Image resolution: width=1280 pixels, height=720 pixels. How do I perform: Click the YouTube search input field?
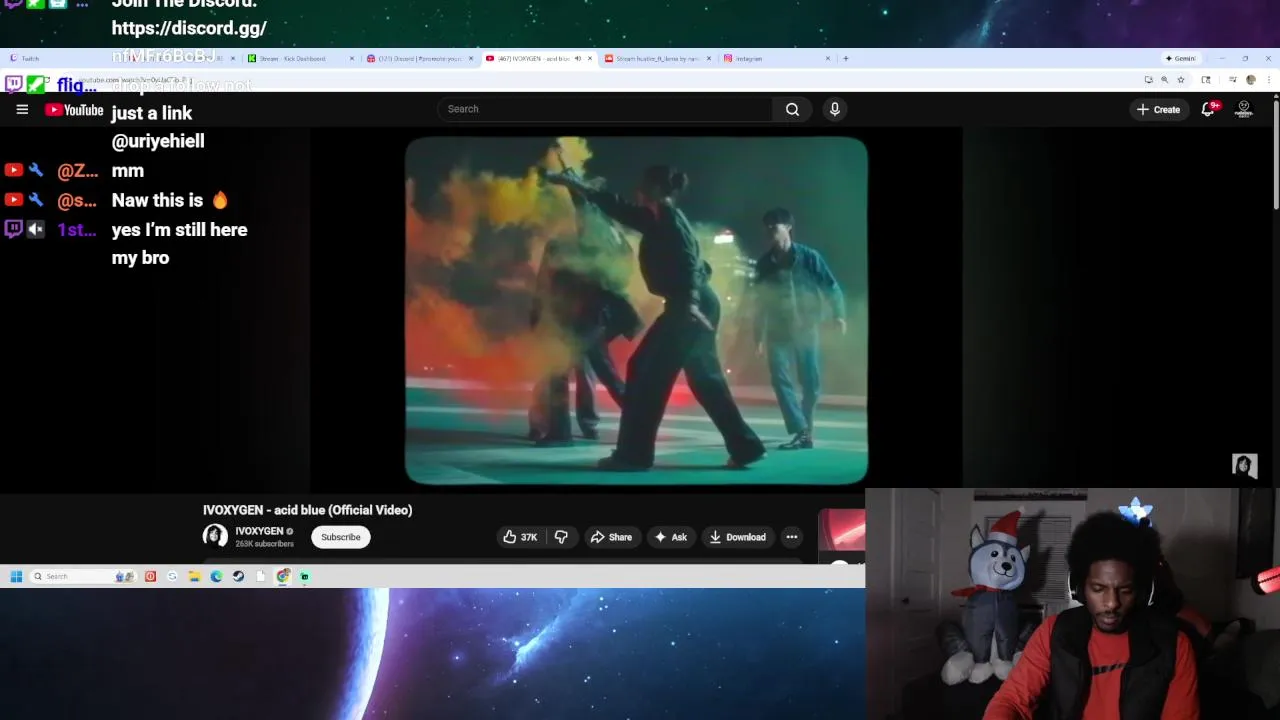click(x=605, y=109)
